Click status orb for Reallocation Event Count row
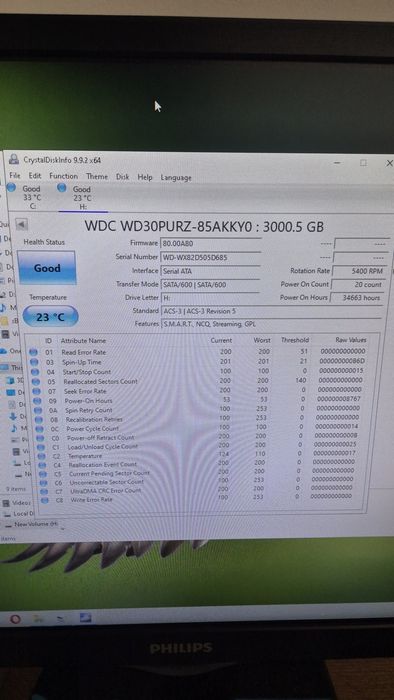 tap(43, 465)
